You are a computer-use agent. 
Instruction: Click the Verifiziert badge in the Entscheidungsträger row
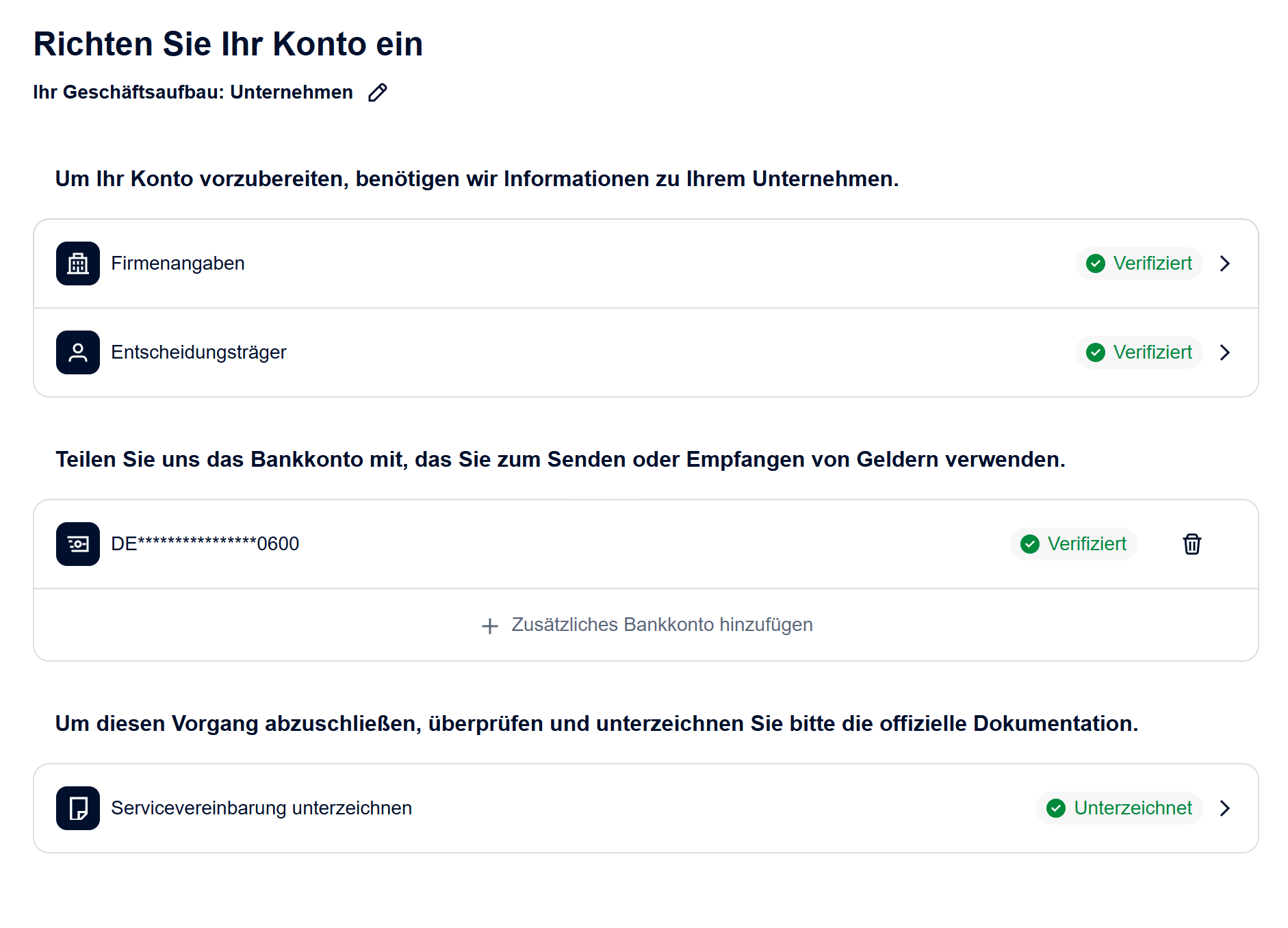[x=1139, y=352]
